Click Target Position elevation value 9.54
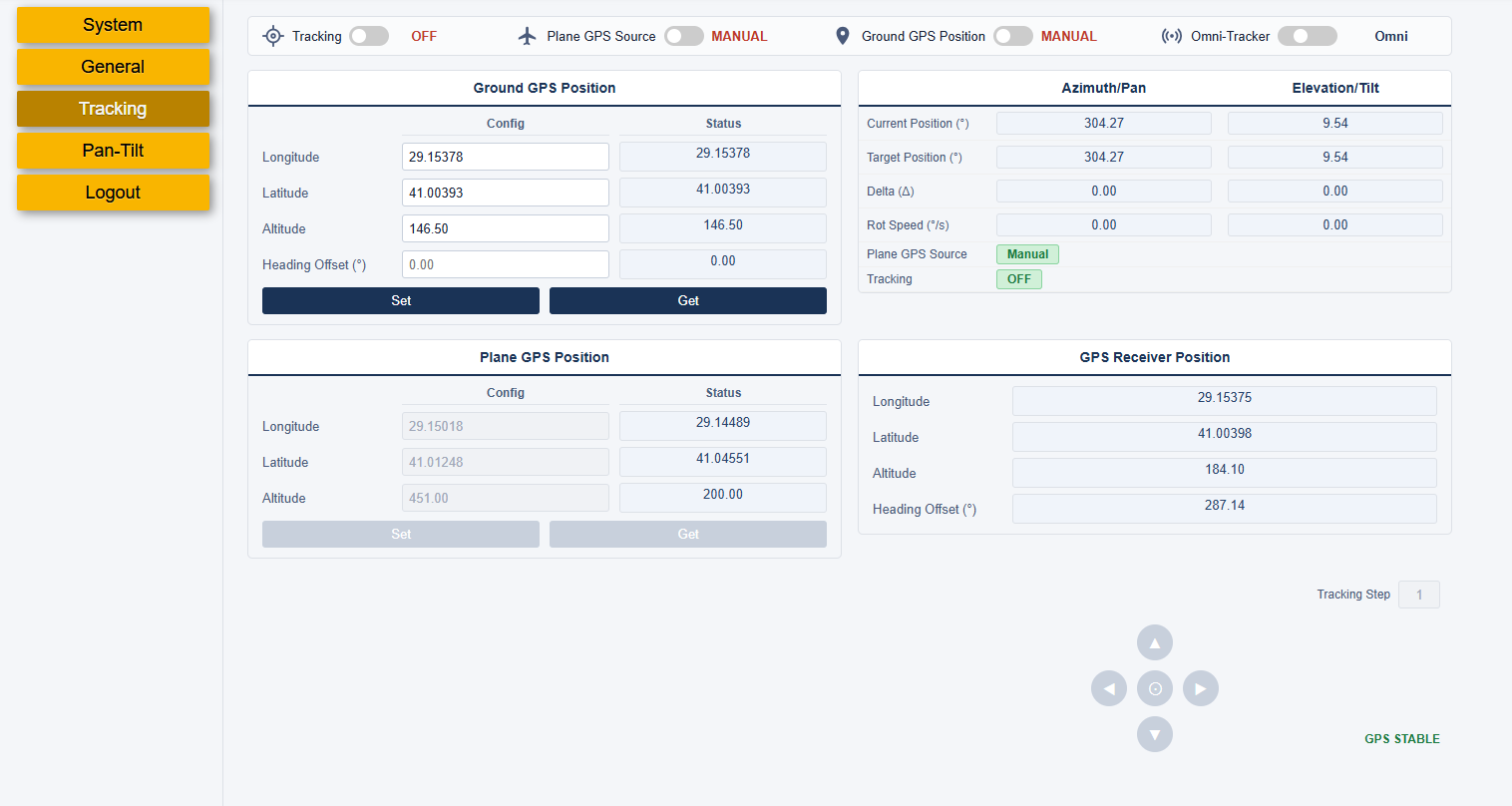 (x=1335, y=157)
